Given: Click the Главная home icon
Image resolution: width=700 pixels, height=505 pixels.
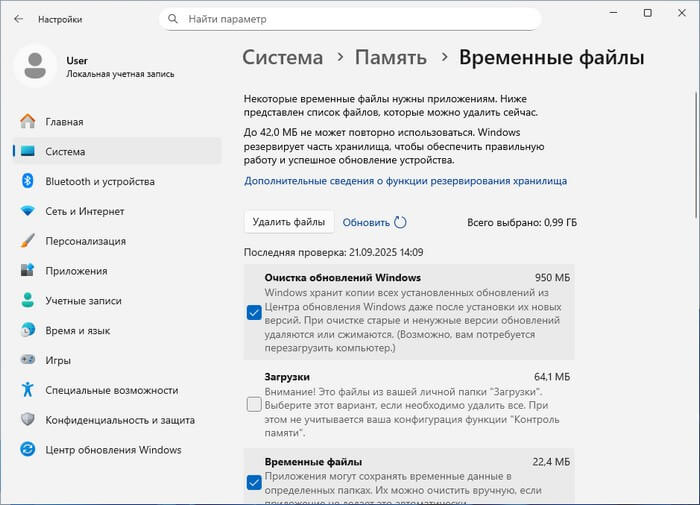Looking at the screenshot, I should (28, 121).
